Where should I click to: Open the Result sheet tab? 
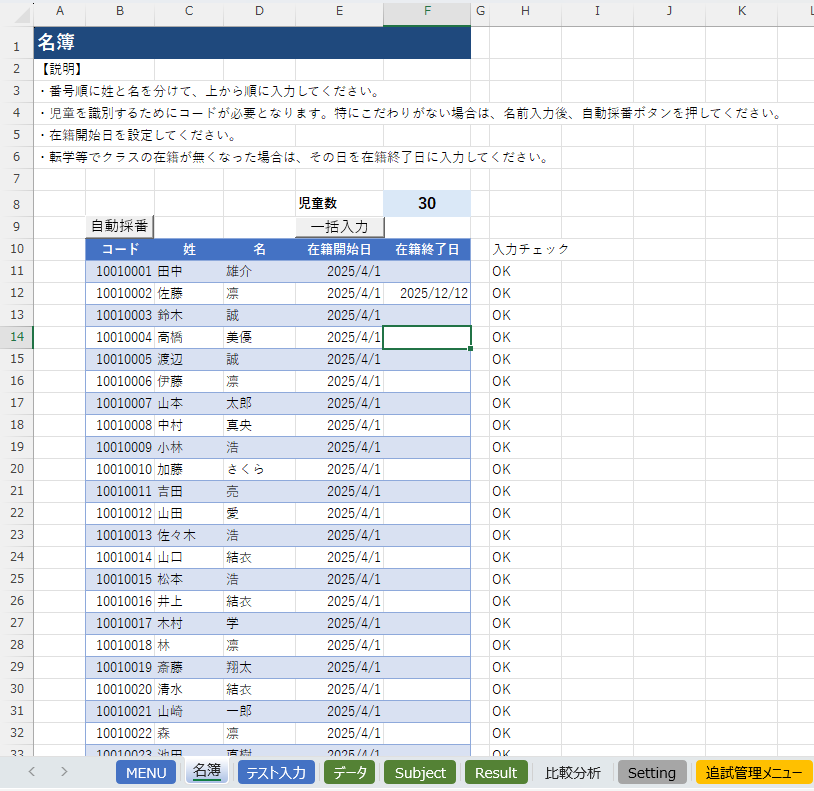(x=496, y=772)
